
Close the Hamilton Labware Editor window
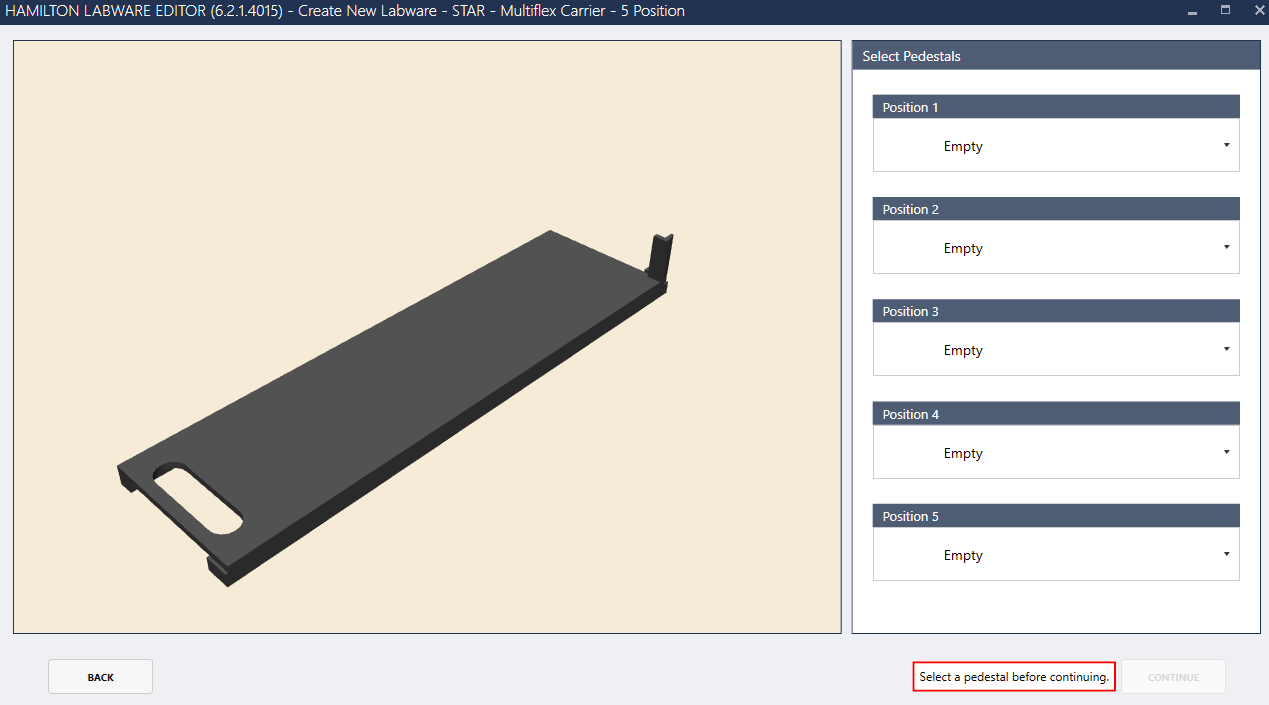pos(1258,10)
